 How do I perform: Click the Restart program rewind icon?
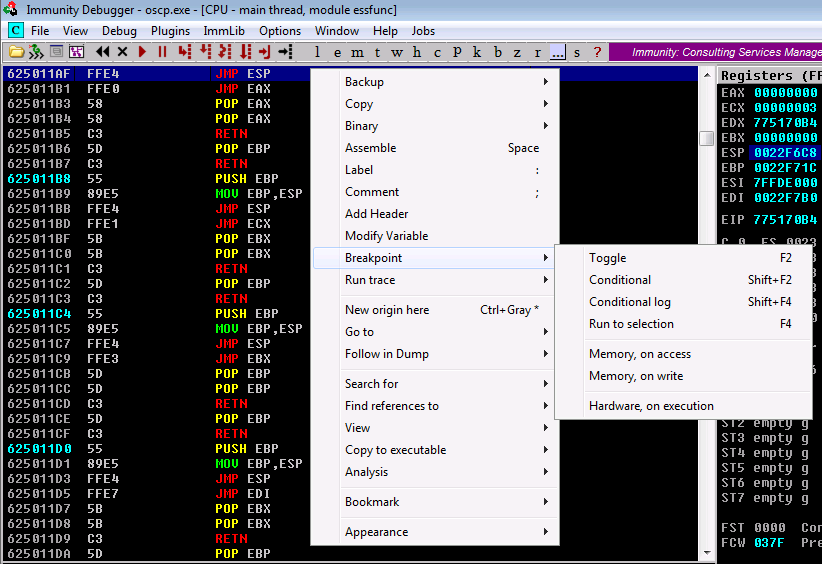103,52
